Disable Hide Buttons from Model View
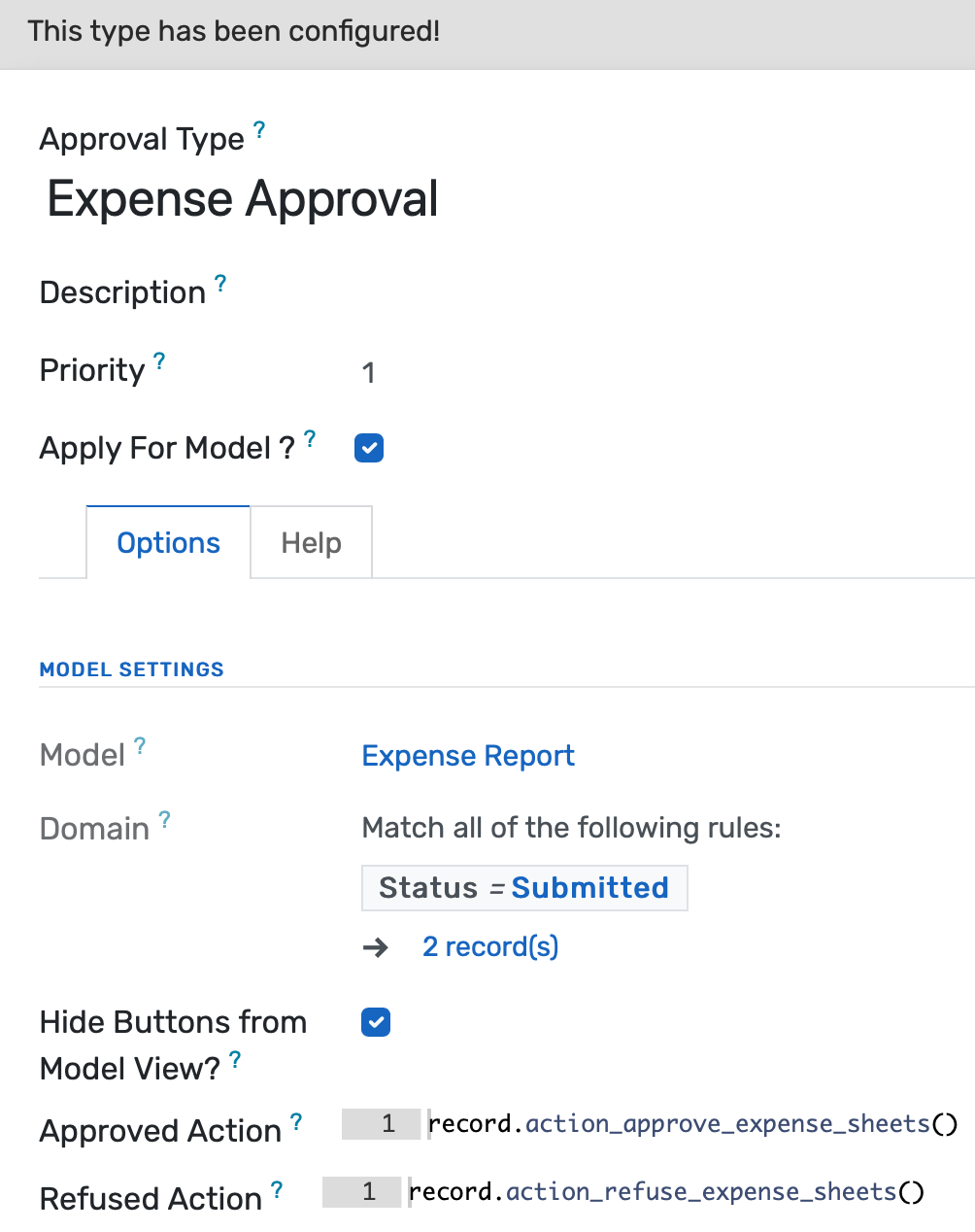 [375, 1022]
